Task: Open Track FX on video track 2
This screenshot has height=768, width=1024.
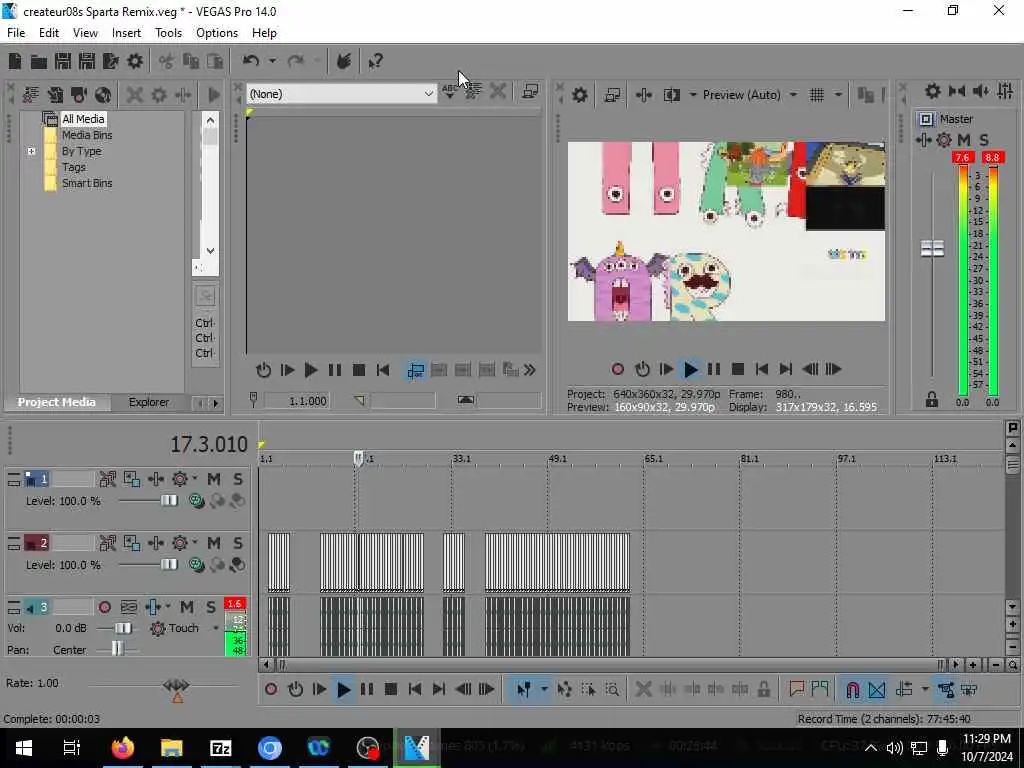Action: pos(156,543)
